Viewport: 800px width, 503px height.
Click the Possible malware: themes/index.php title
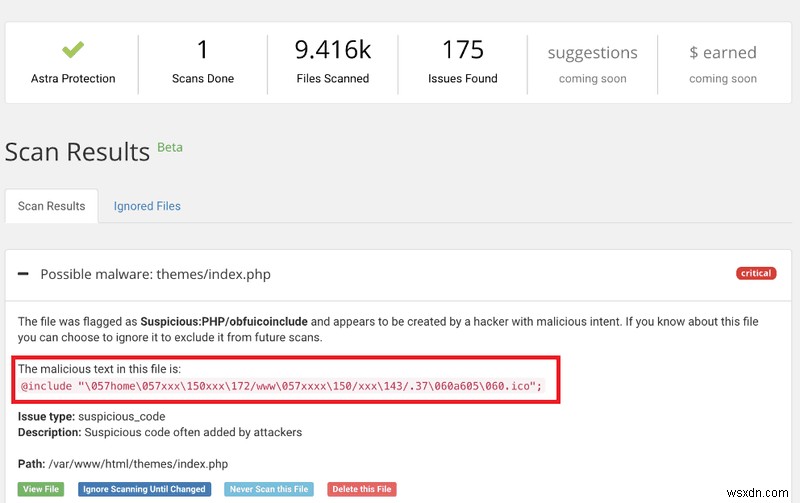(155, 274)
